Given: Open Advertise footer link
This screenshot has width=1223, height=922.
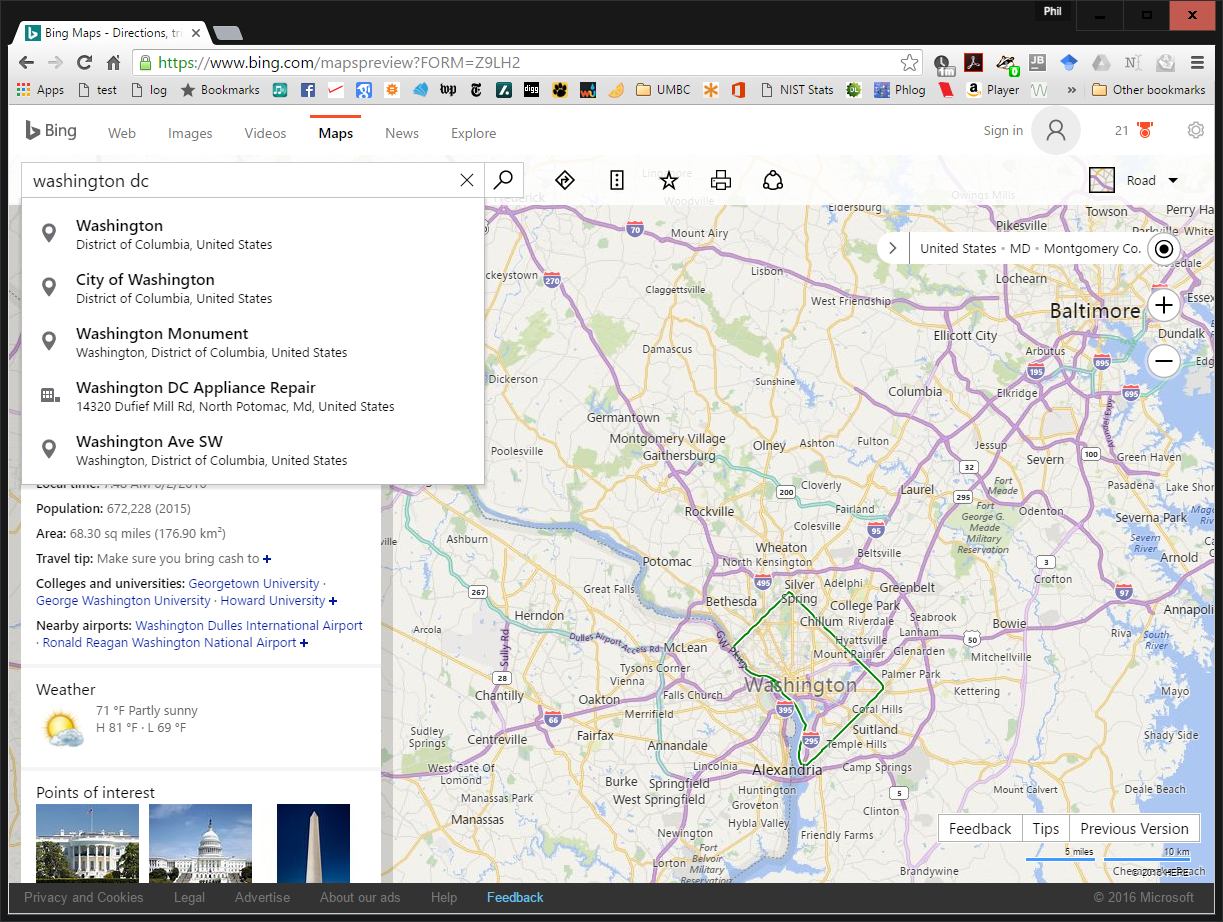Looking at the screenshot, I should (262, 897).
